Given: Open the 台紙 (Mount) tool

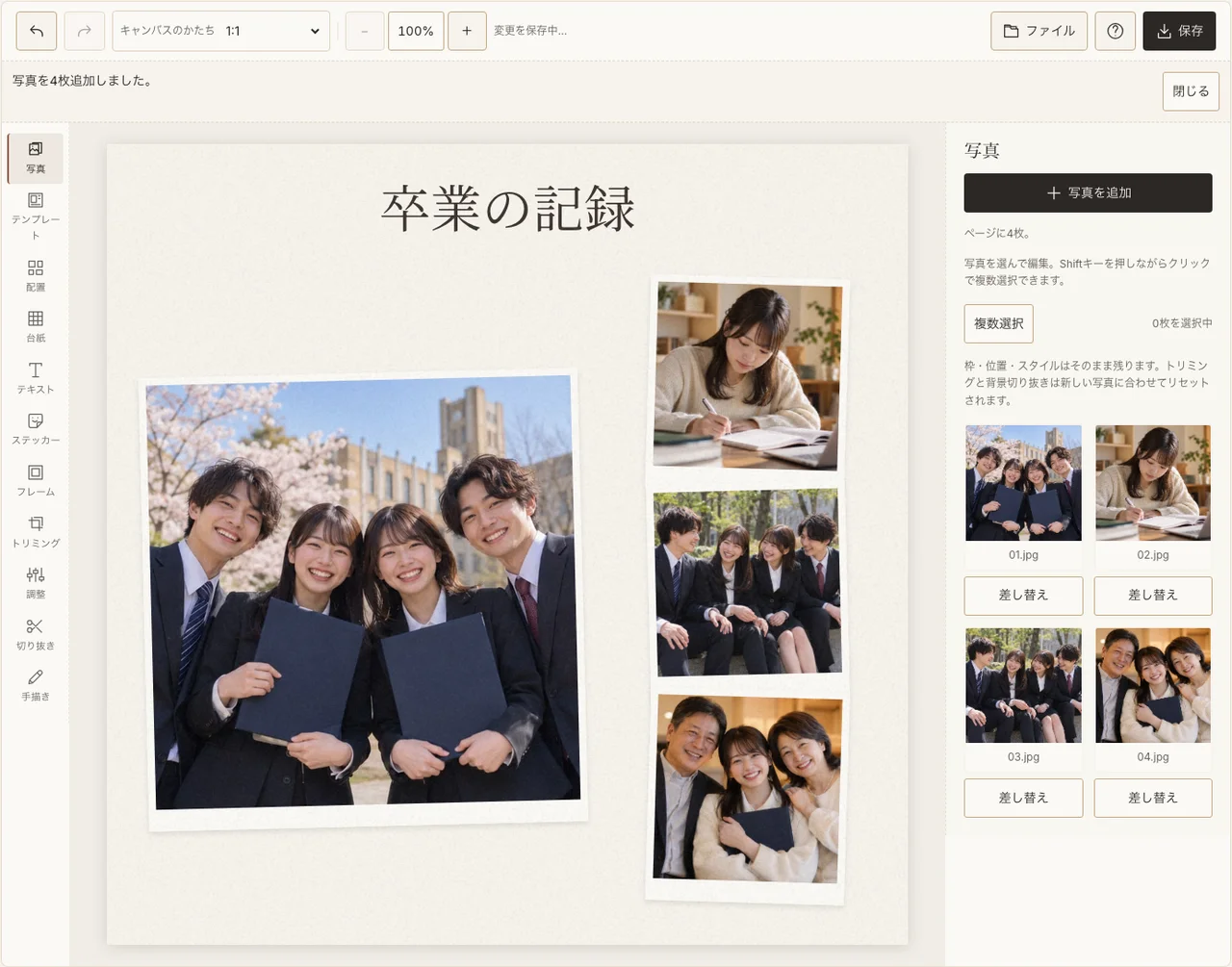Looking at the screenshot, I should click(x=36, y=326).
